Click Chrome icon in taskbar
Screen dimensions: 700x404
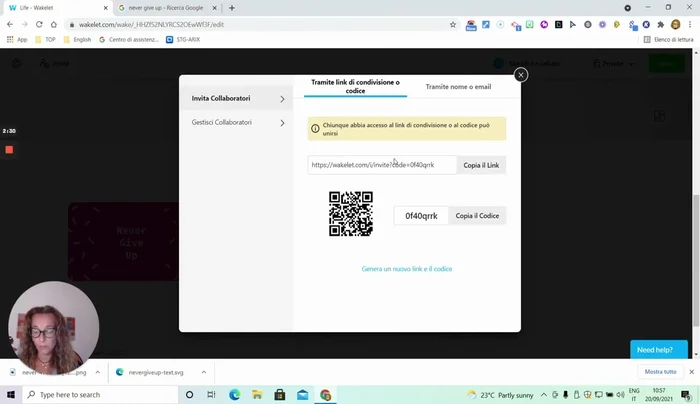coord(325,395)
